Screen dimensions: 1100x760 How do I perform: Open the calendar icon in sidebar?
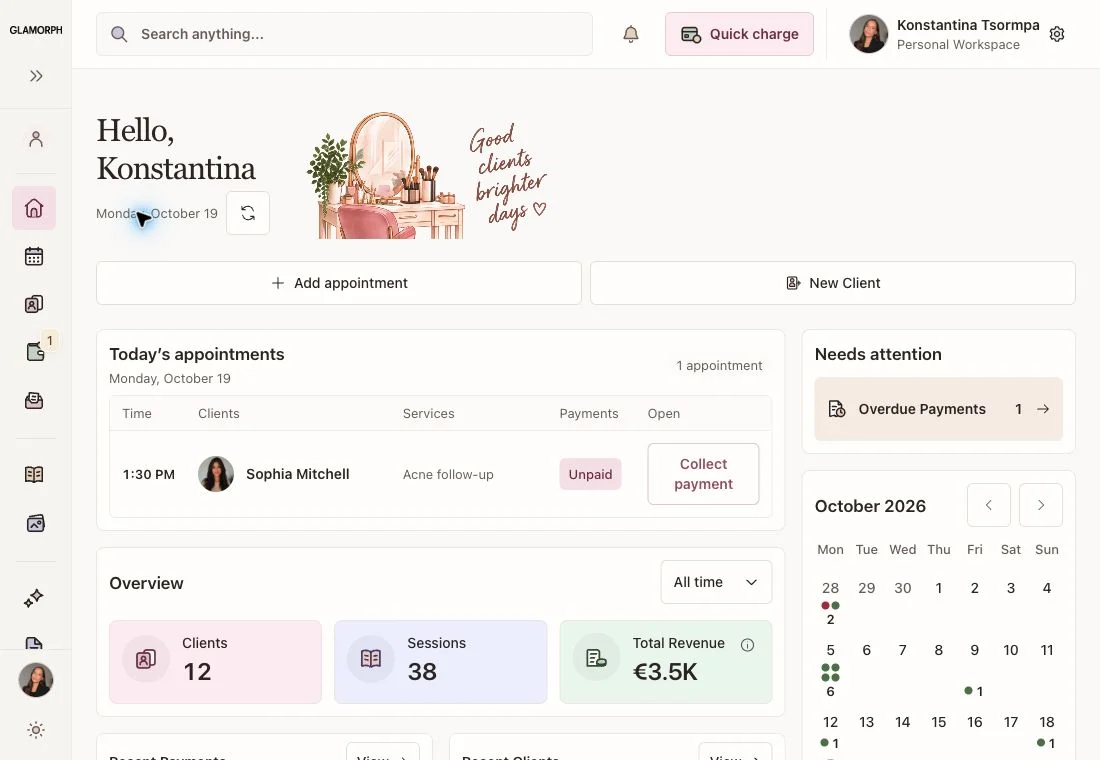tap(34, 256)
